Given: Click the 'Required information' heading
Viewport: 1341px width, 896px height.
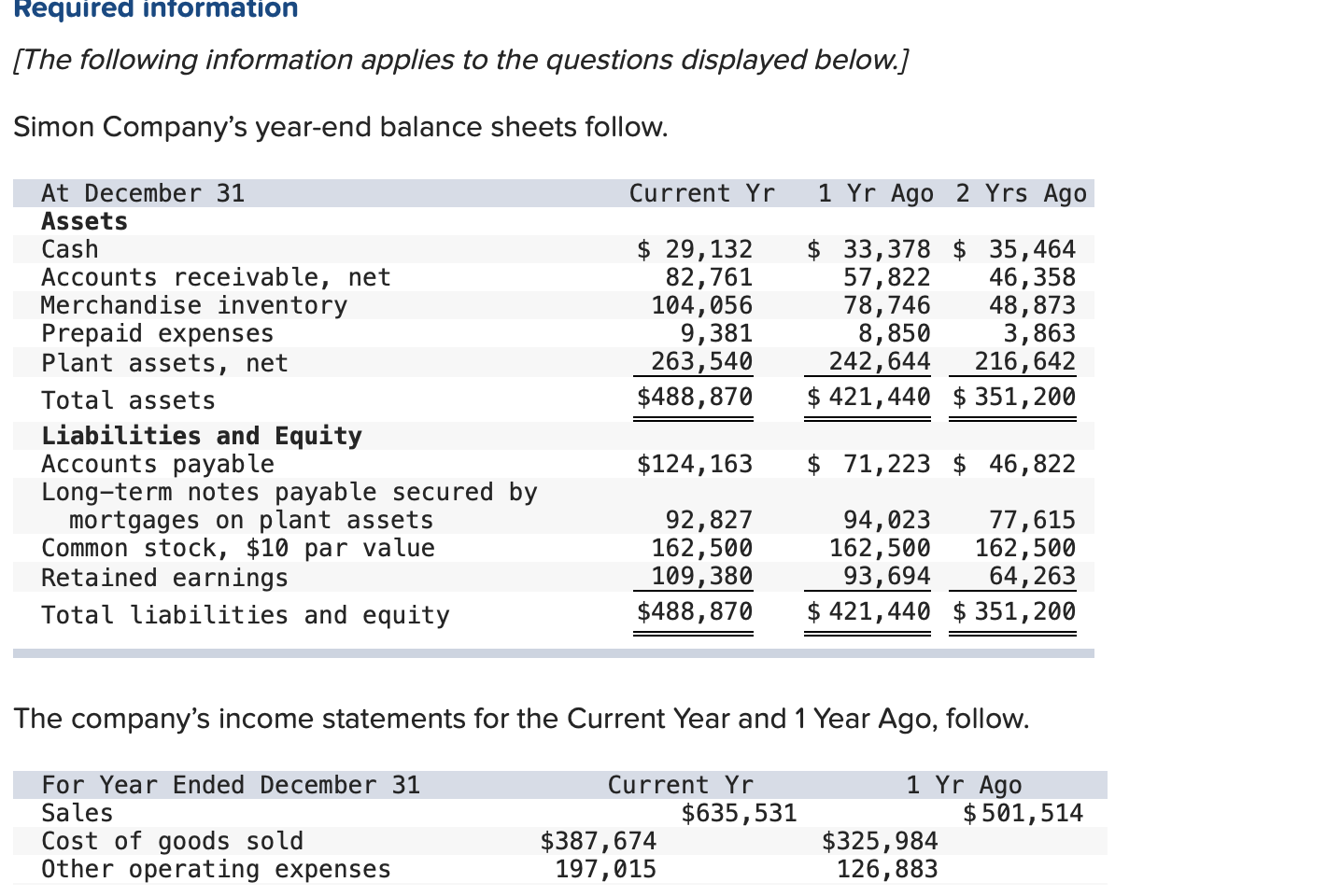Looking at the screenshot, I should click(156, 9).
